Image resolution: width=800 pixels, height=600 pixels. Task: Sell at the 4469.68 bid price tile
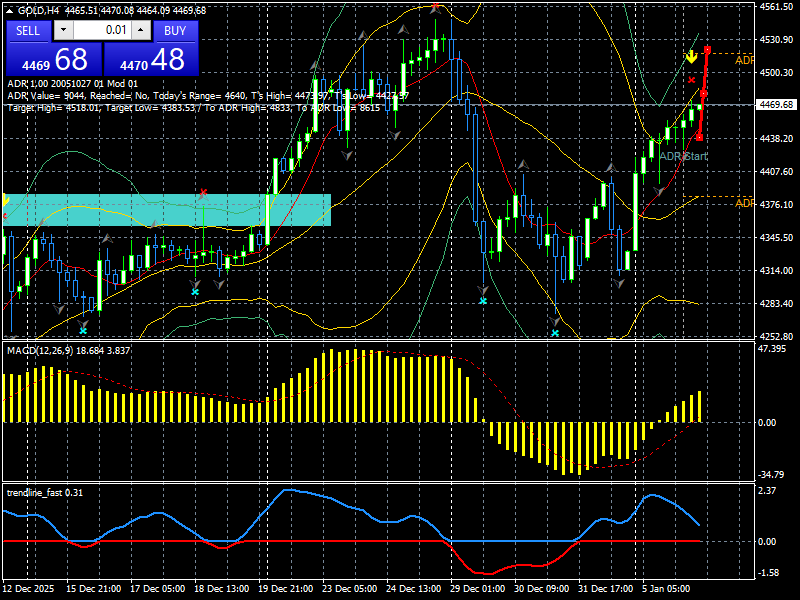tap(54, 59)
